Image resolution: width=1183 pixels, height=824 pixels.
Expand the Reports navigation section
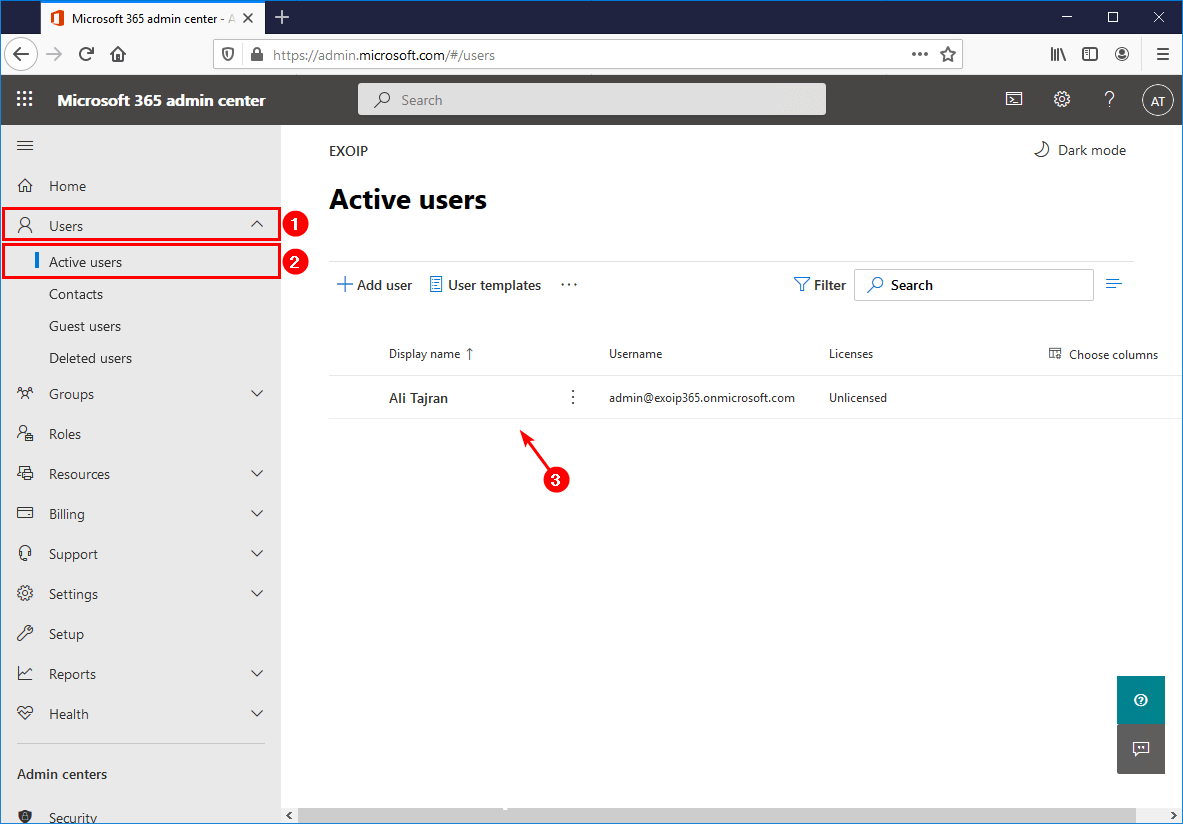(x=257, y=674)
